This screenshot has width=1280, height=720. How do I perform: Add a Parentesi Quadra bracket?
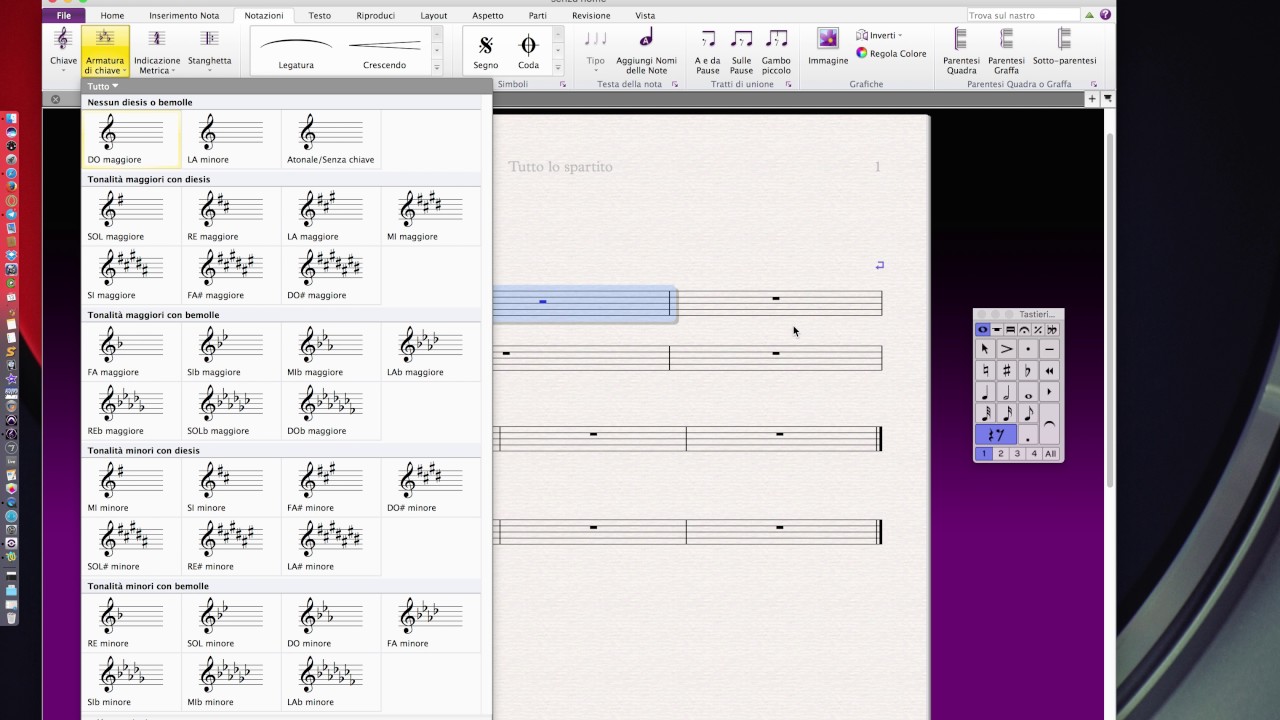coord(961,50)
